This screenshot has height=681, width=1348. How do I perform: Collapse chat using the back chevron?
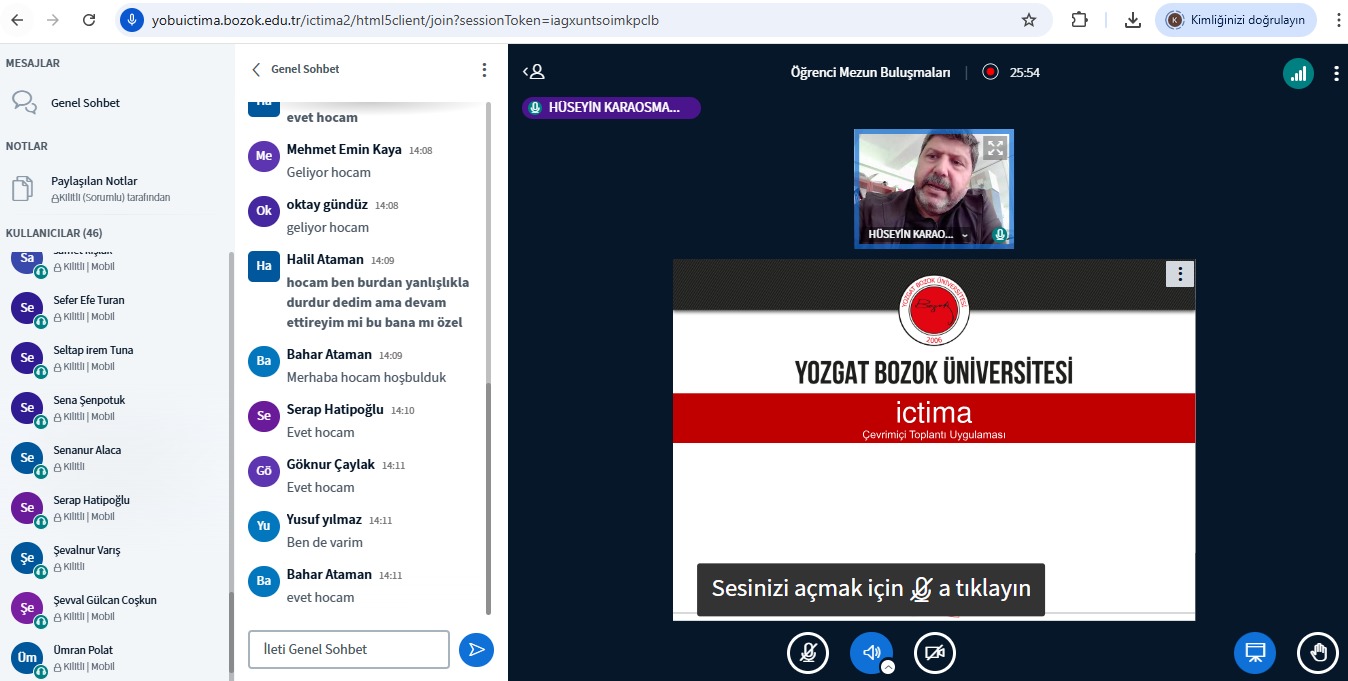click(x=256, y=70)
